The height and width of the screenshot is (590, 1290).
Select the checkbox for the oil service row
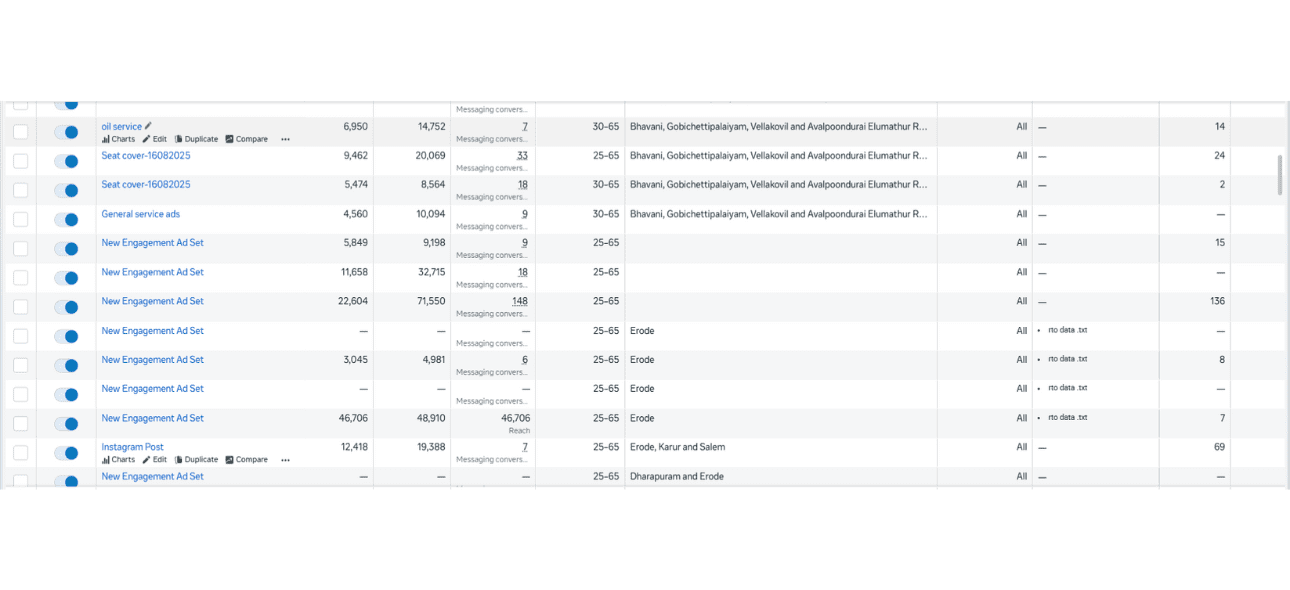pos(20,132)
